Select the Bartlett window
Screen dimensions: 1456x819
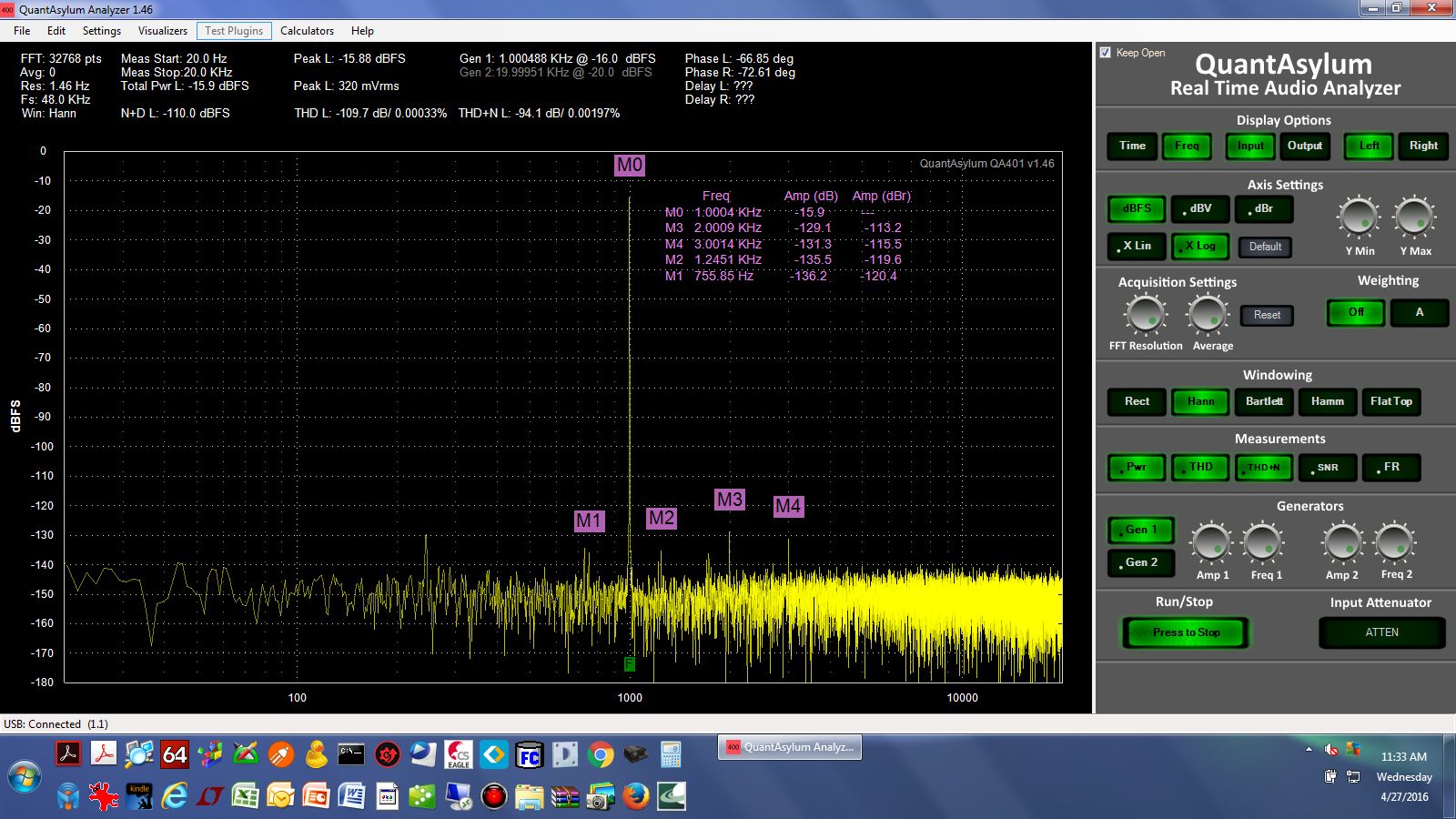point(1264,401)
